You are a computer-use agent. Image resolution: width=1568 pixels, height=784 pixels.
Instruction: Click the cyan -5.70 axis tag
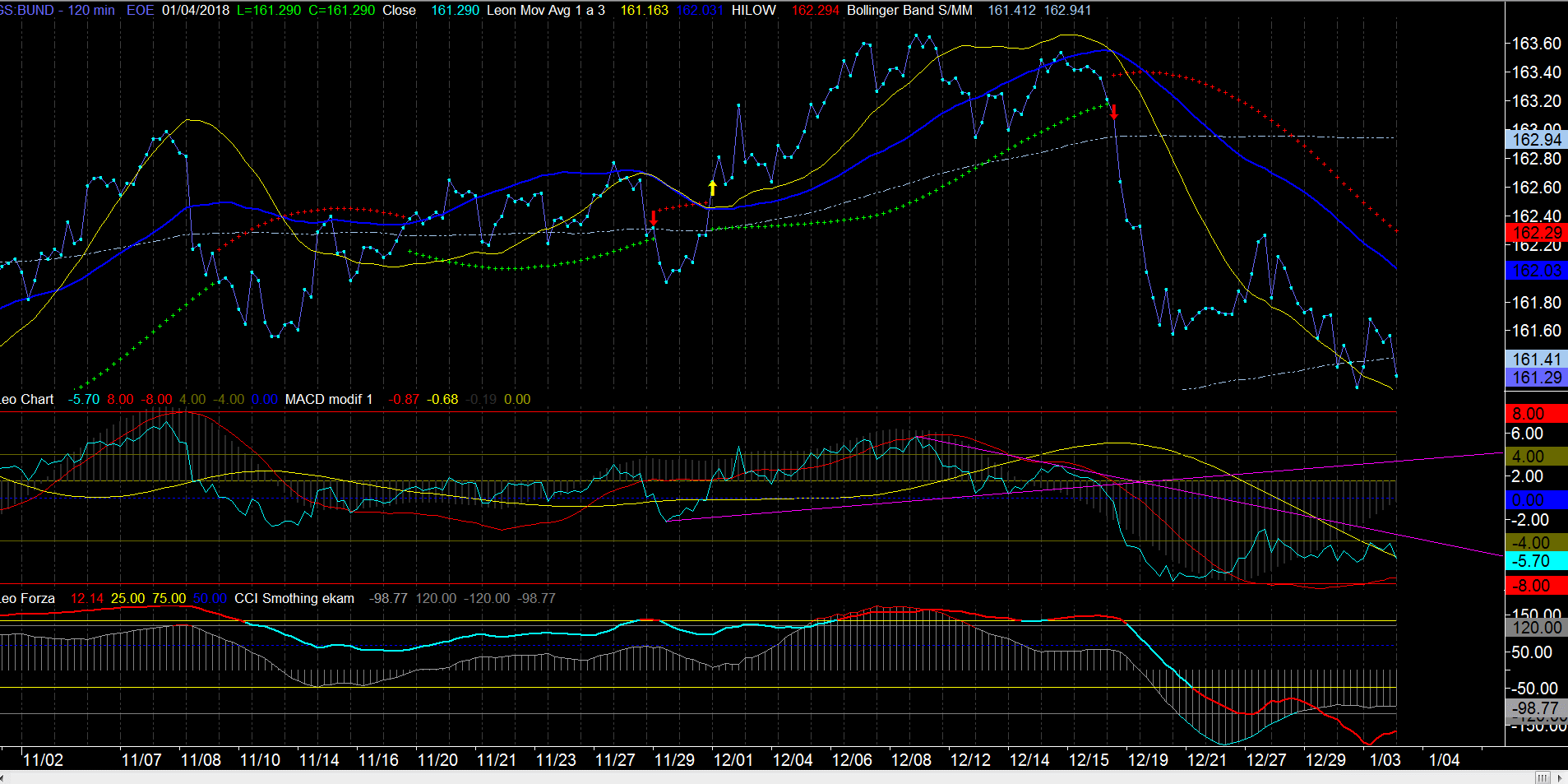[1537, 561]
